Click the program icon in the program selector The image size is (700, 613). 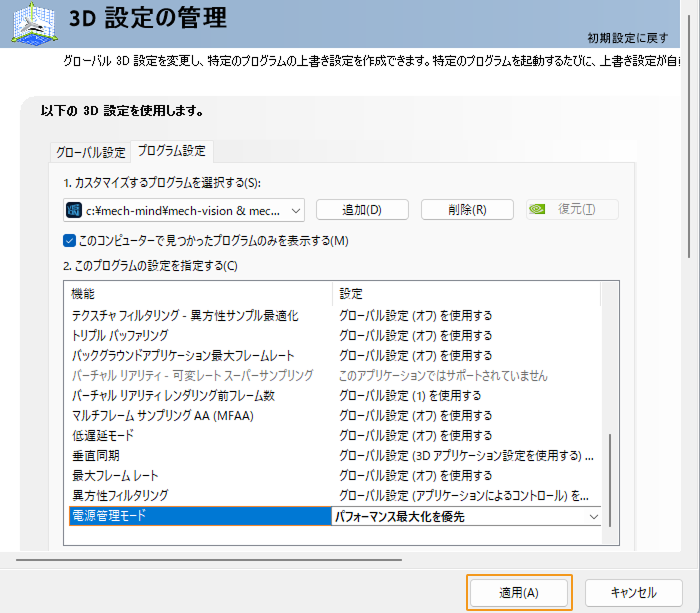tap(73, 210)
